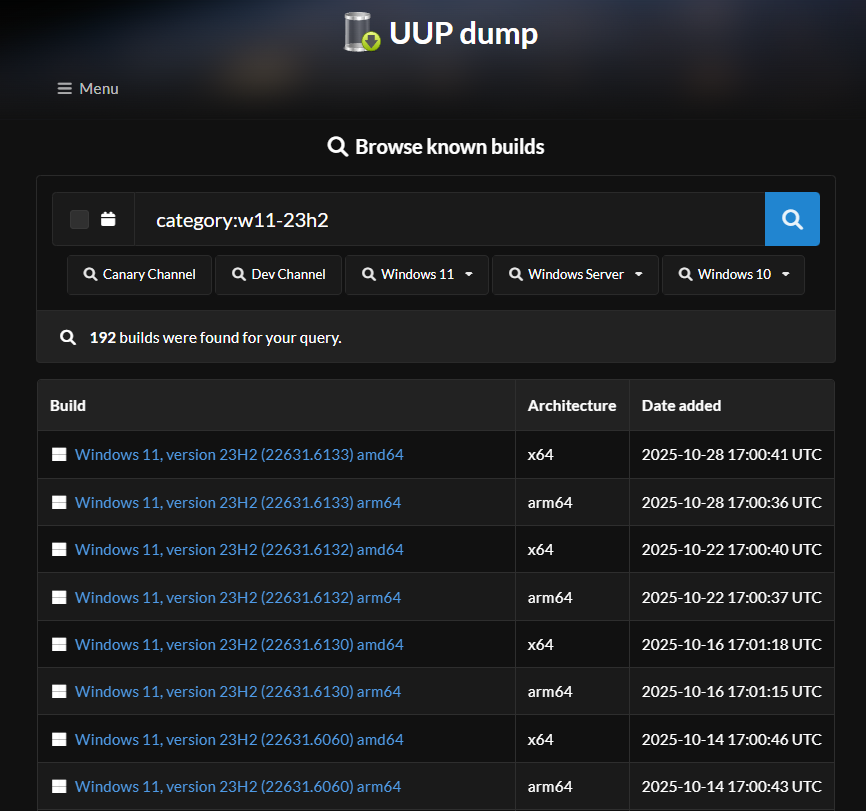The width and height of the screenshot is (866, 811).
Task: Click Windows icon beside 22631.6130 amd64
Action: click(x=59, y=645)
